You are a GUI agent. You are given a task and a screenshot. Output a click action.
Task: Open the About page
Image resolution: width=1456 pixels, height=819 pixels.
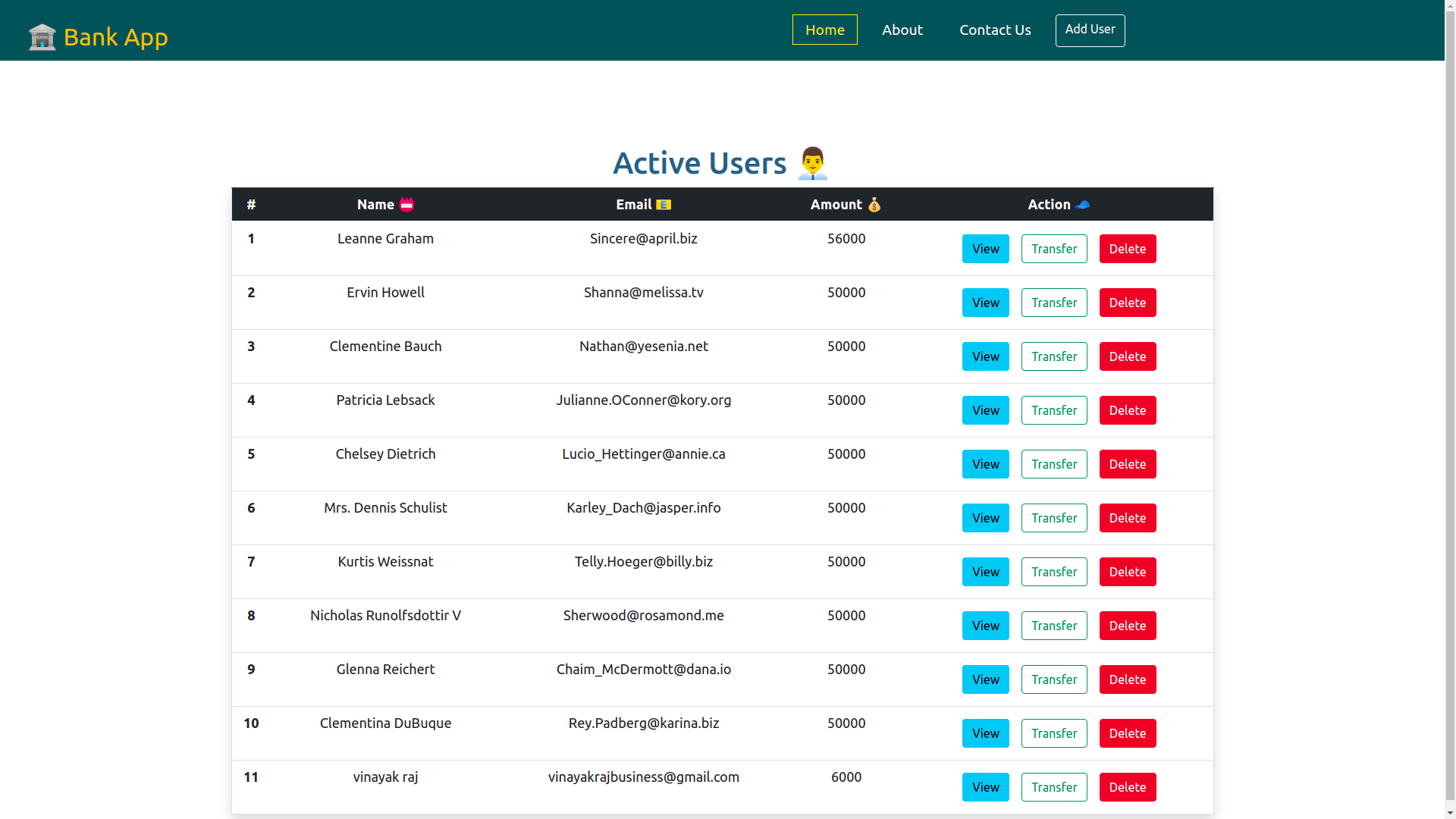coord(902,30)
